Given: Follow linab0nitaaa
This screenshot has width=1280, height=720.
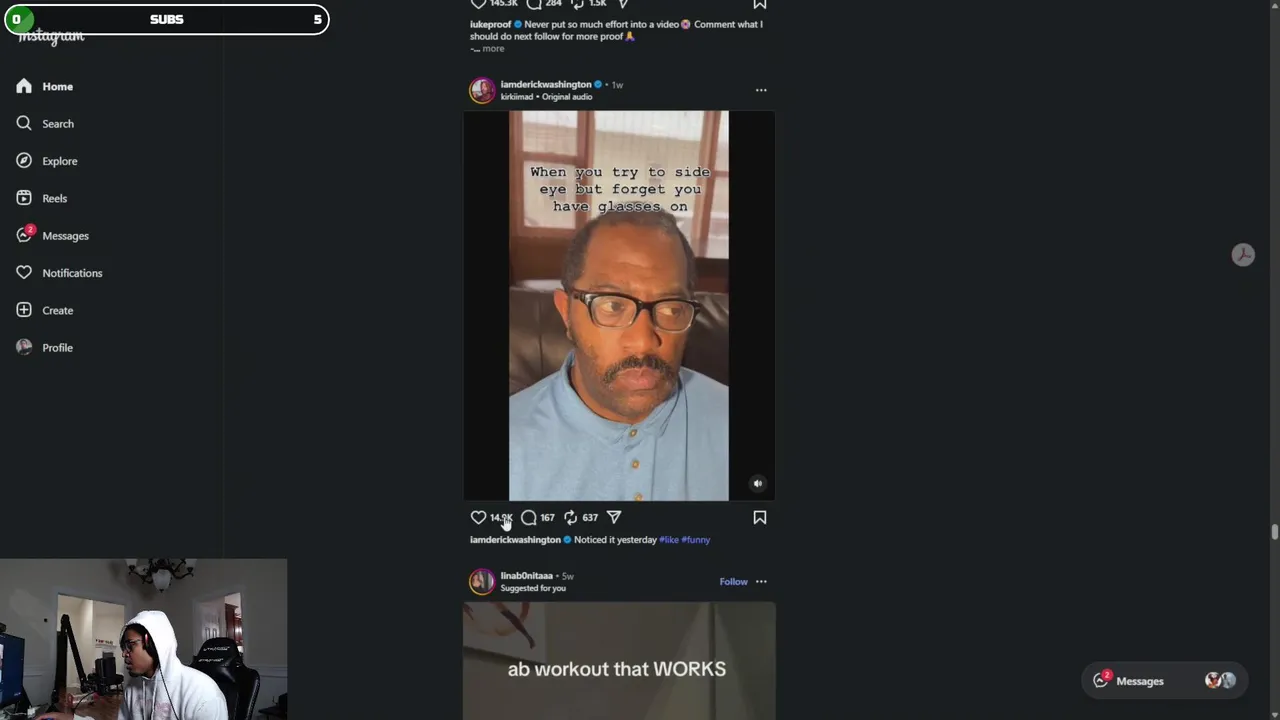Looking at the screenshot, I should coord(733,581).
